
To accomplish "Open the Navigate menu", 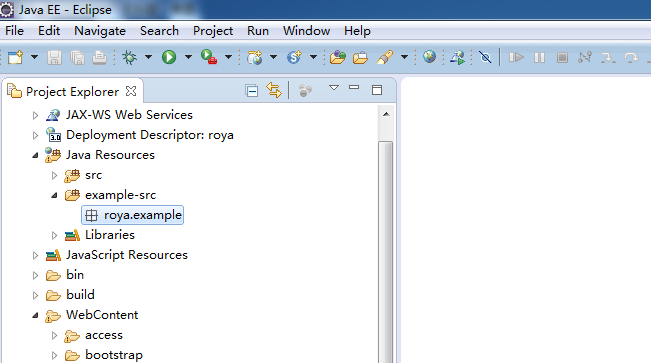I will pos(100,31).
